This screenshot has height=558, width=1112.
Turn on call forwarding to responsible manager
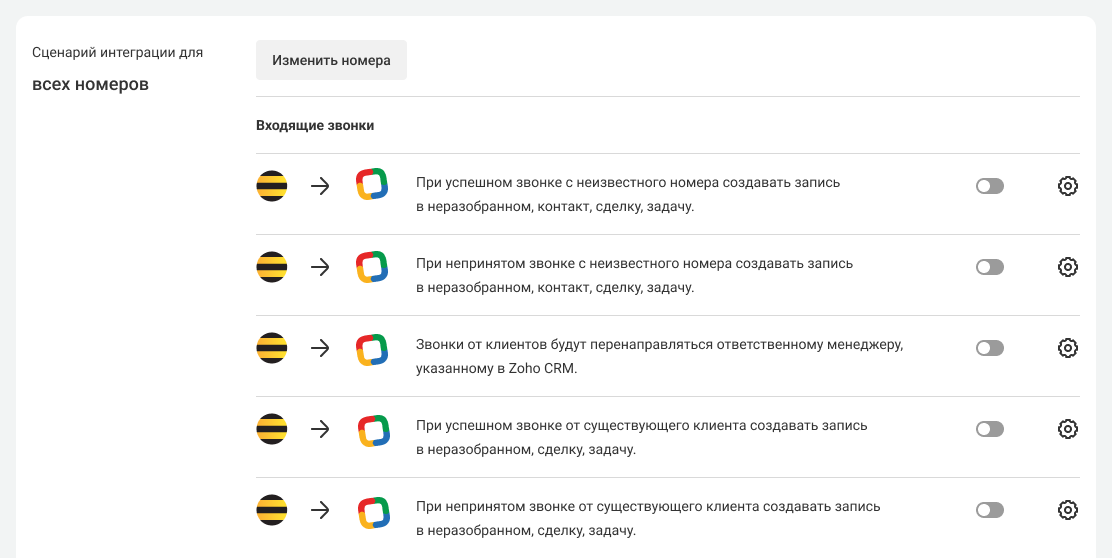[x=989, y=348]
